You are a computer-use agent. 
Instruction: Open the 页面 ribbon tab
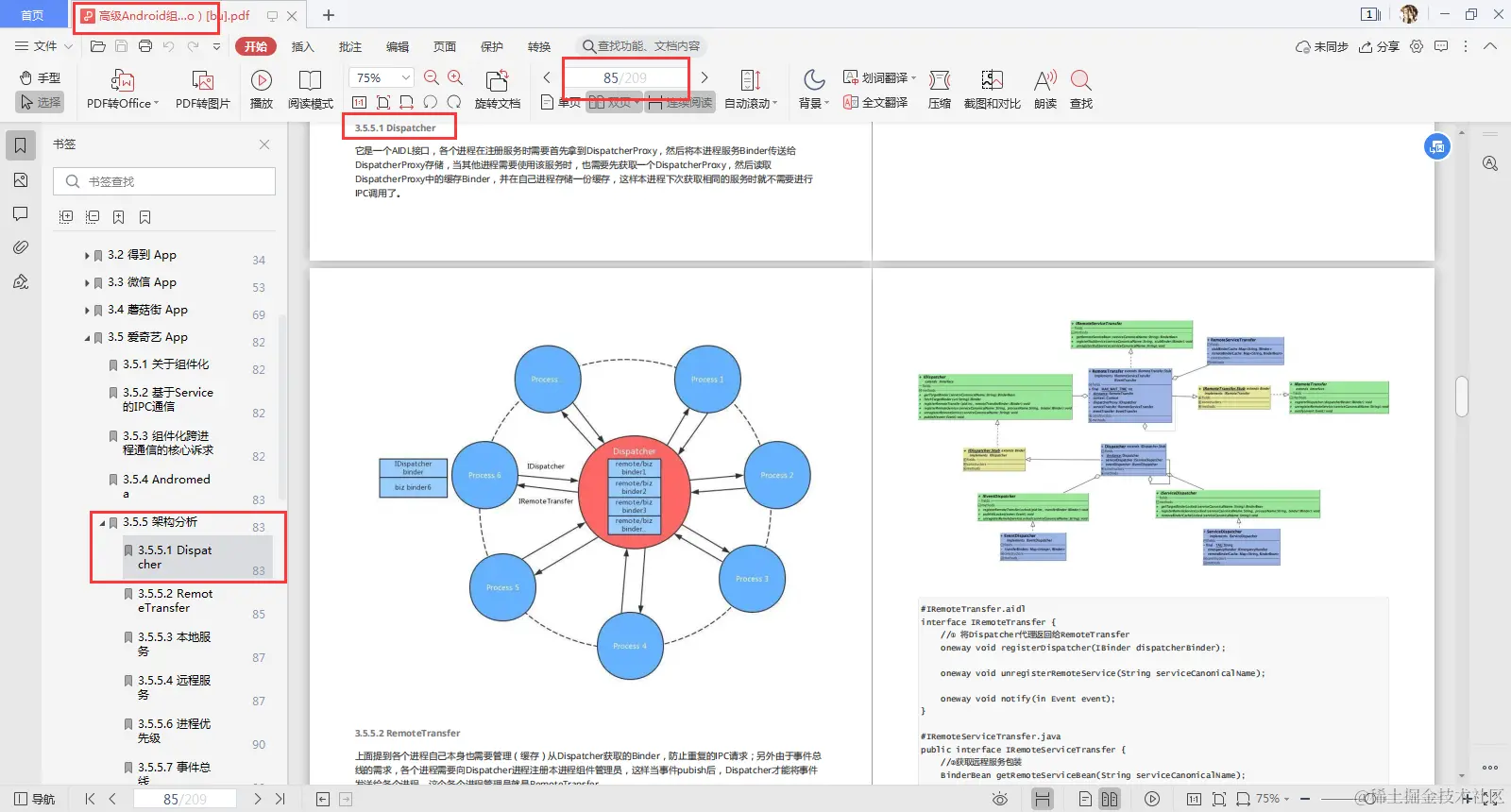[x=444, y=46]
